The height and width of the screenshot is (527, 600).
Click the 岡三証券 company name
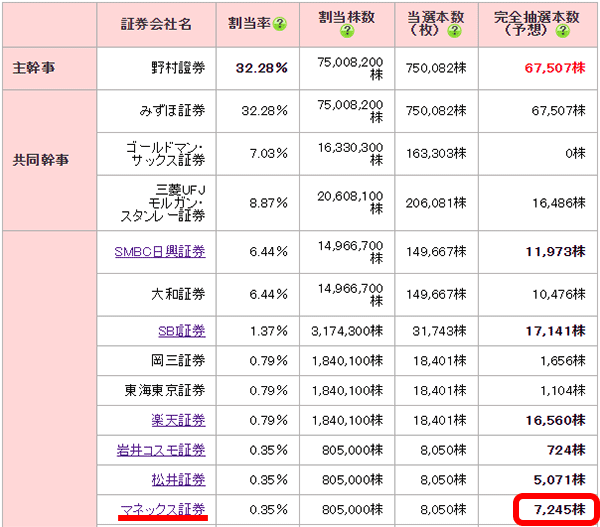[178, 361]
